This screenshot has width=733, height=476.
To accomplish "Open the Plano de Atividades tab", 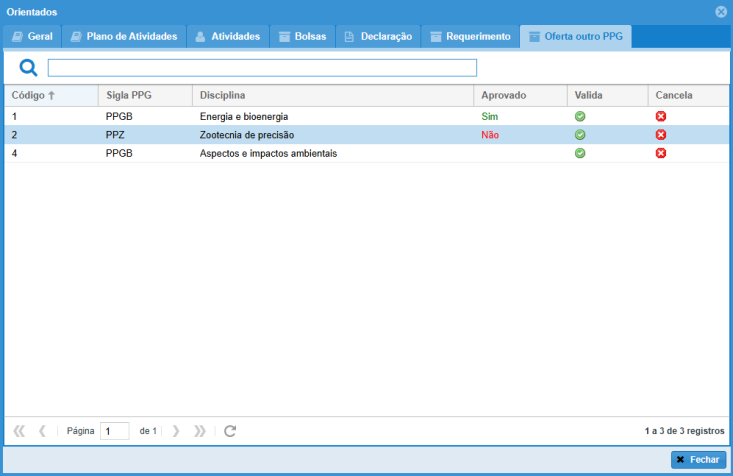I will pyautogui.click(x=124, y=37).
